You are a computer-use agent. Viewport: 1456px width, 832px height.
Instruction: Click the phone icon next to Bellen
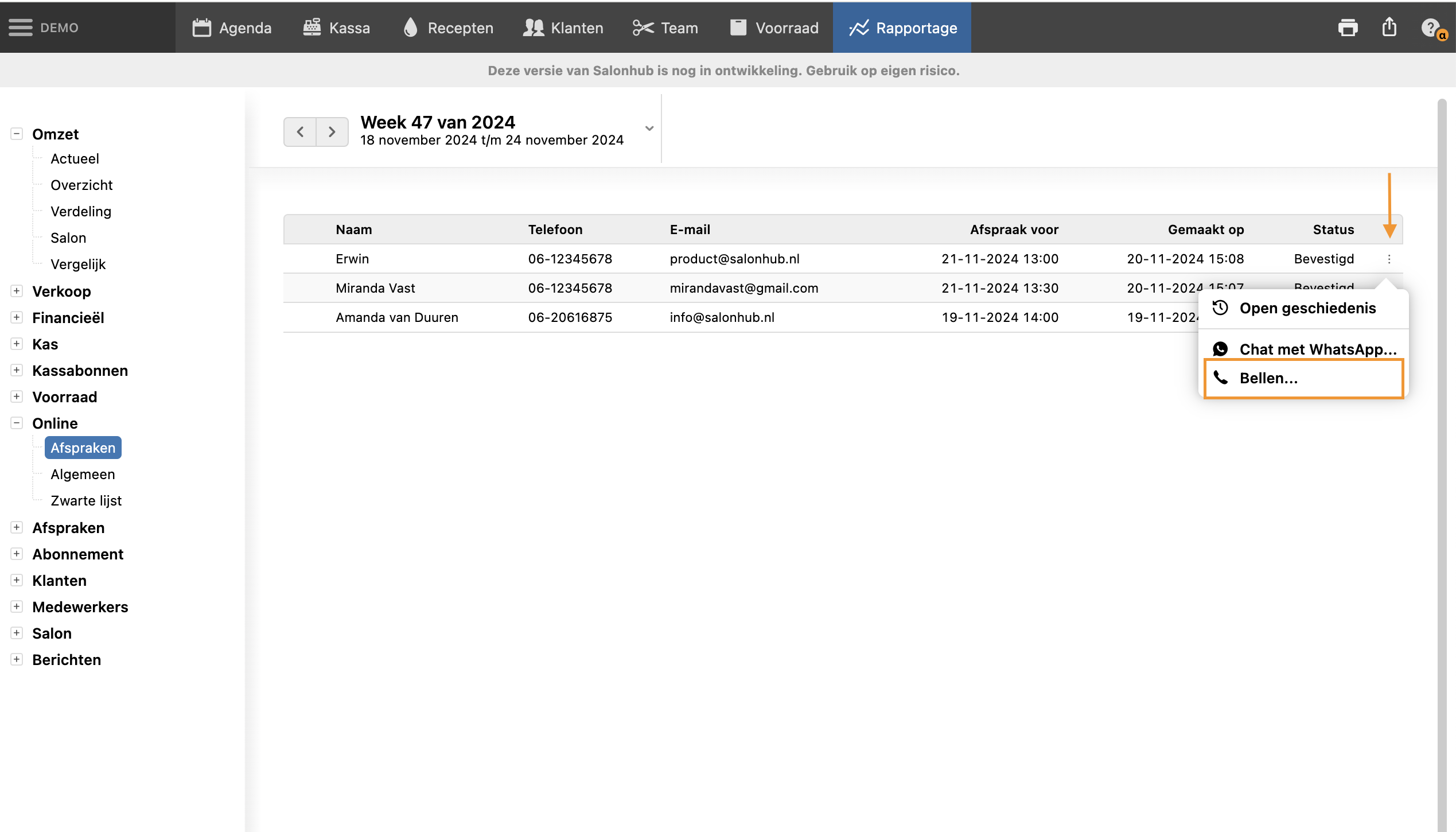(x=1220, y=378)
